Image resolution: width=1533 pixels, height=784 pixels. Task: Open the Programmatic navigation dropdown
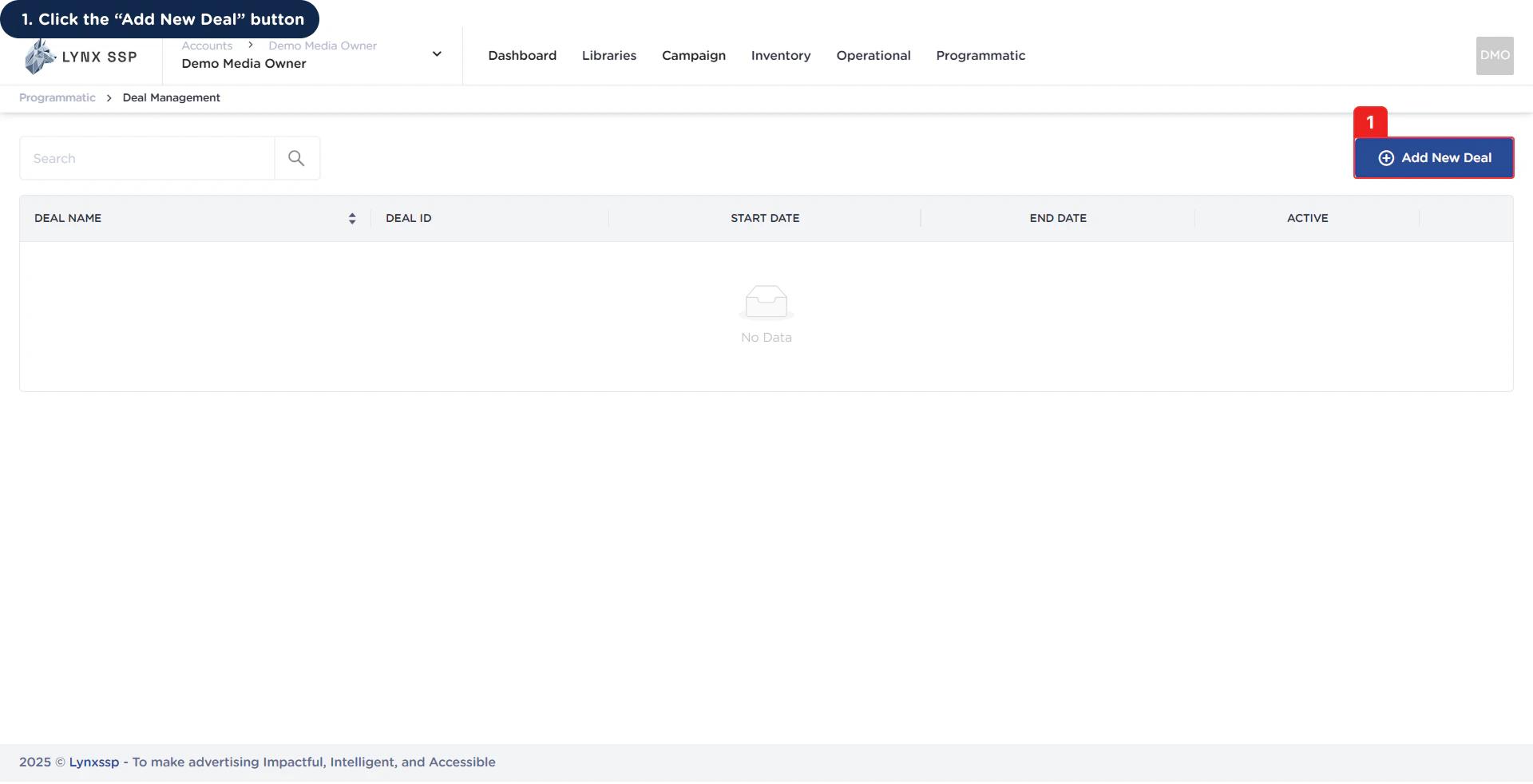[x=980, y=55]
